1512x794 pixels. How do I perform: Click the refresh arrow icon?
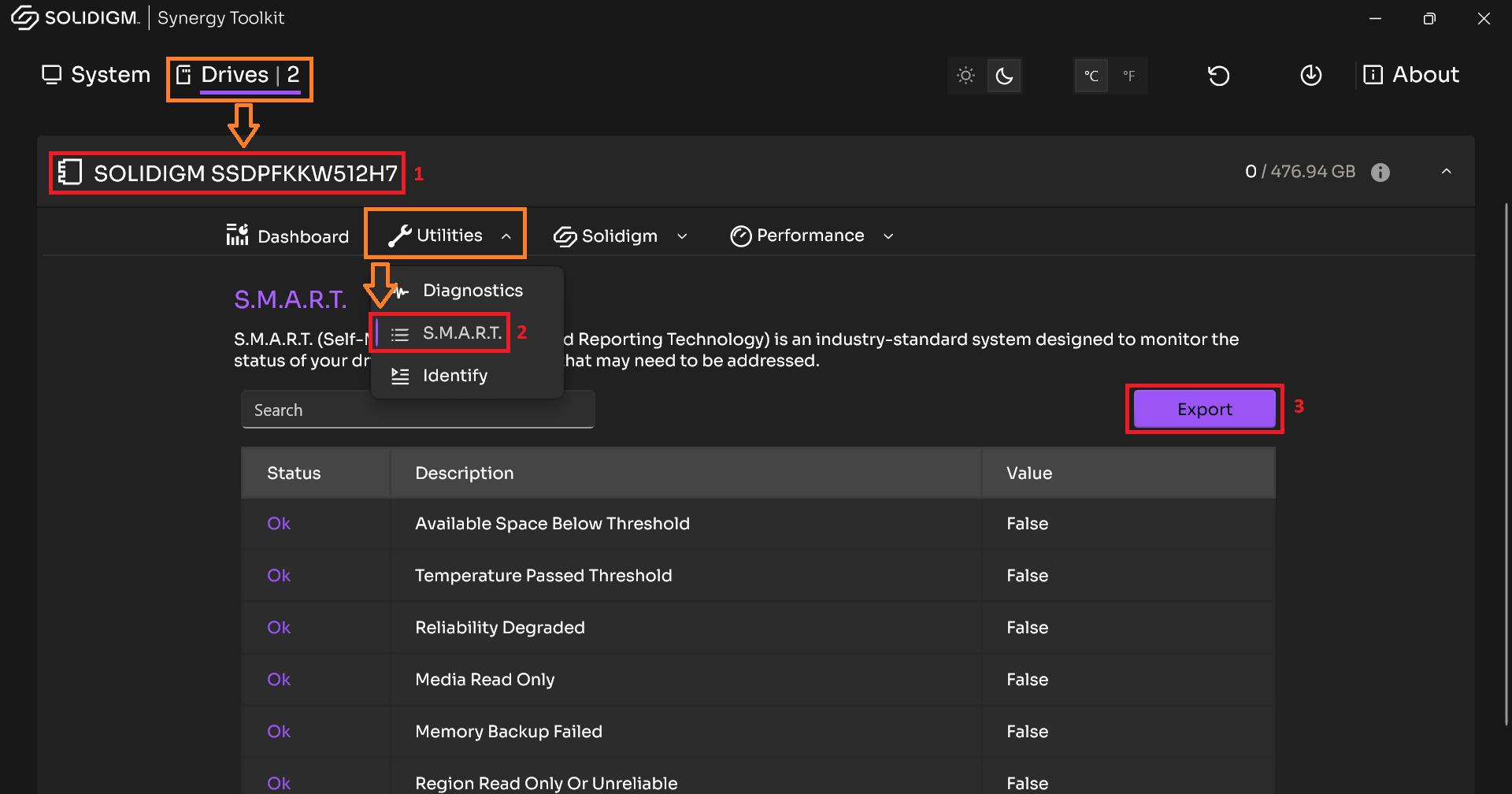point(1219,76)
